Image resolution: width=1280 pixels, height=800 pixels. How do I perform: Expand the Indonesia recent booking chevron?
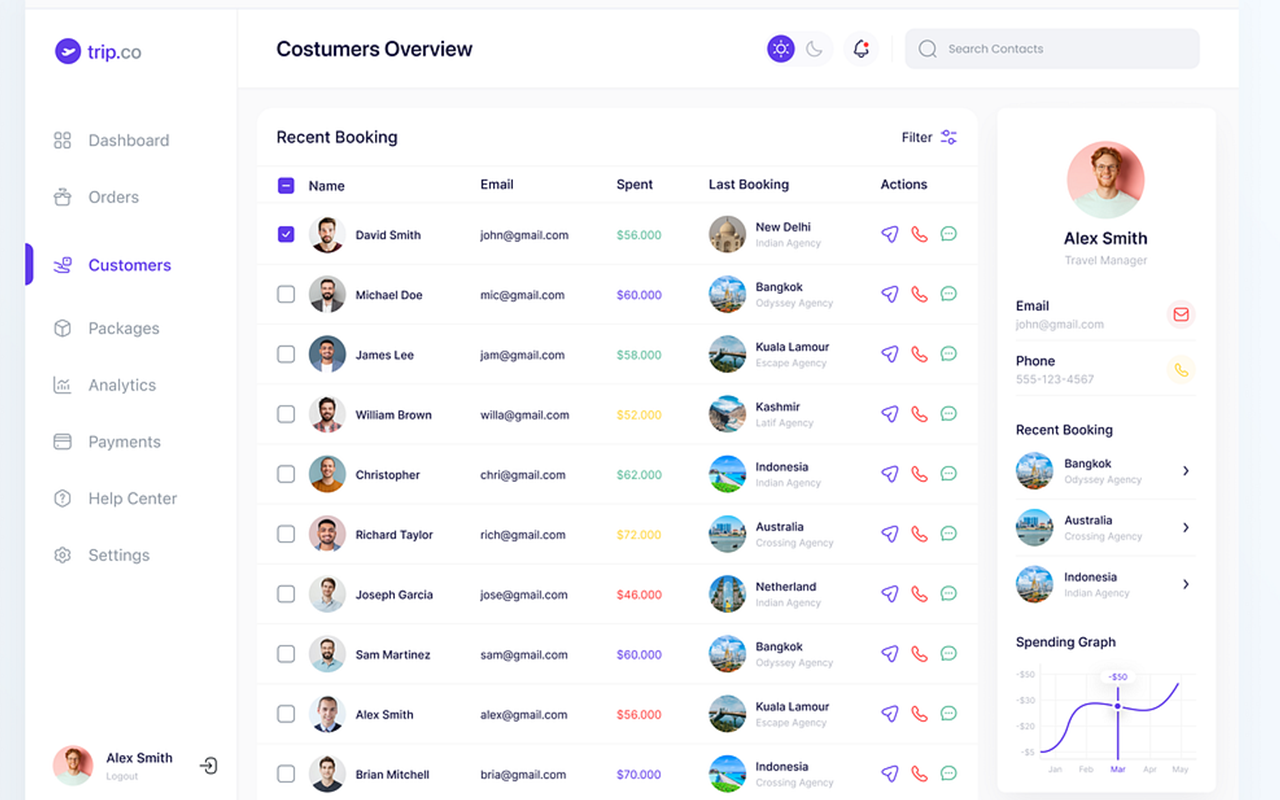pyautogui.click(x=1186, y=584)
